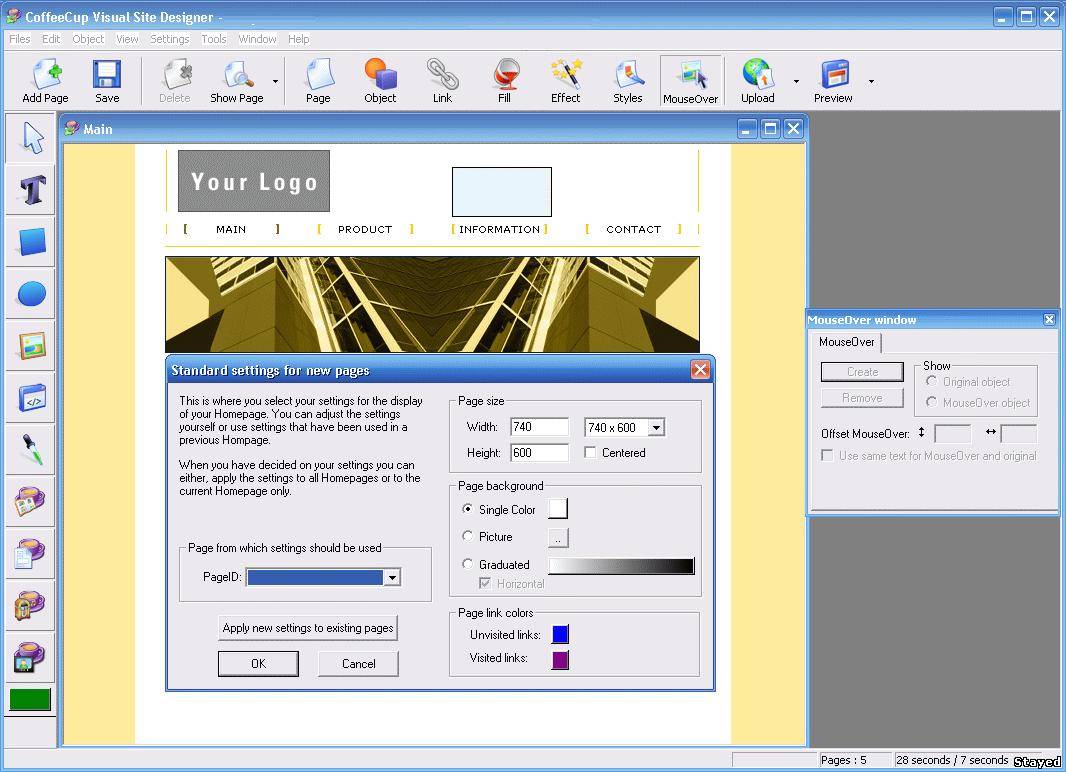
Task: Select the MouseOver object radio button
Action: coord(931,402)
